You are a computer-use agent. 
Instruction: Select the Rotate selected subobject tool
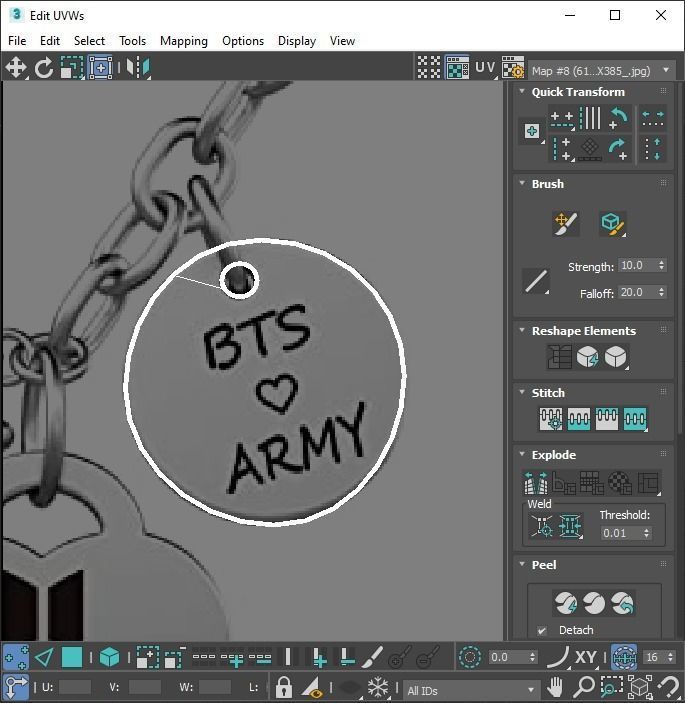pyautogui.click(x=43, y=68)
